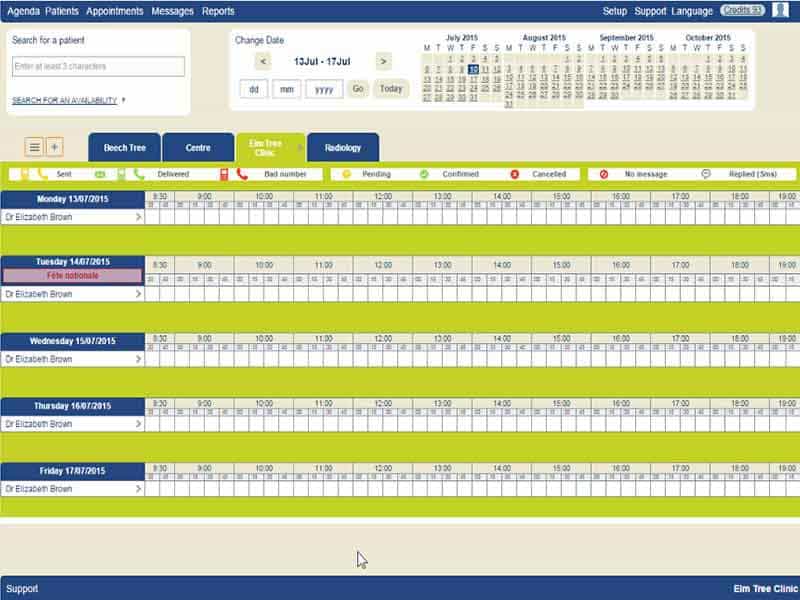This screenshot has height=600, width=800.
Task: Expand Dr Elizabeth Brown row on Friday
Action: tap(139, 489)
